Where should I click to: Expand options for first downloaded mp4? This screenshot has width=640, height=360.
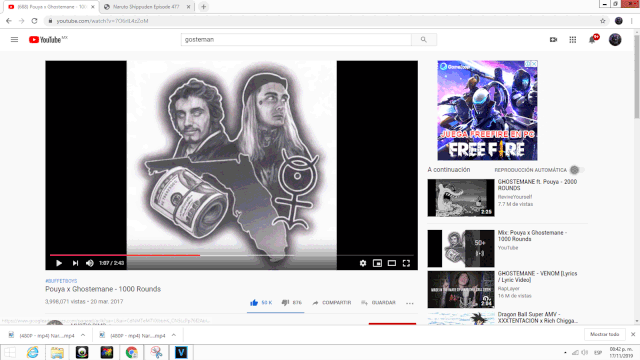(x=83, y=335)
